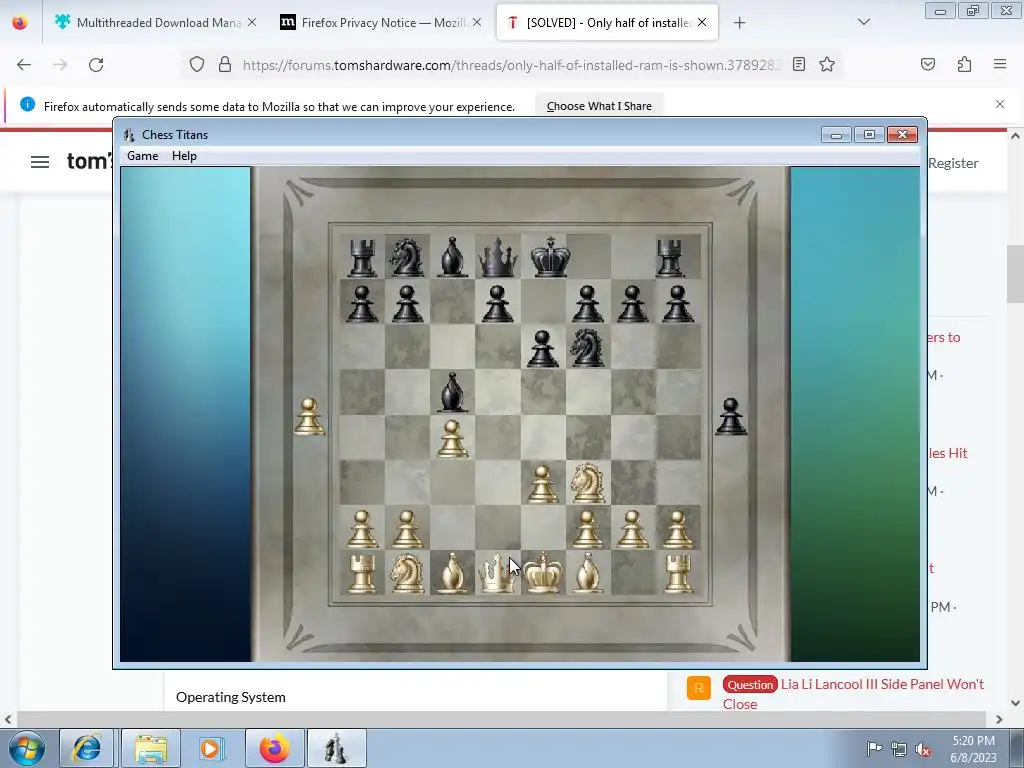Select the white pawn on c4
This screenshot has width=1024, height=768.
[452, 438]
